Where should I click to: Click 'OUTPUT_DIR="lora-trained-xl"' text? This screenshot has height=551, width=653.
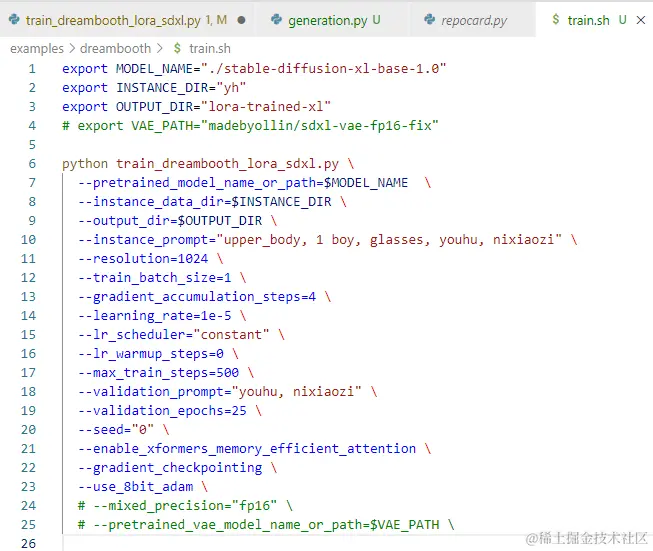tap(223, 107)
